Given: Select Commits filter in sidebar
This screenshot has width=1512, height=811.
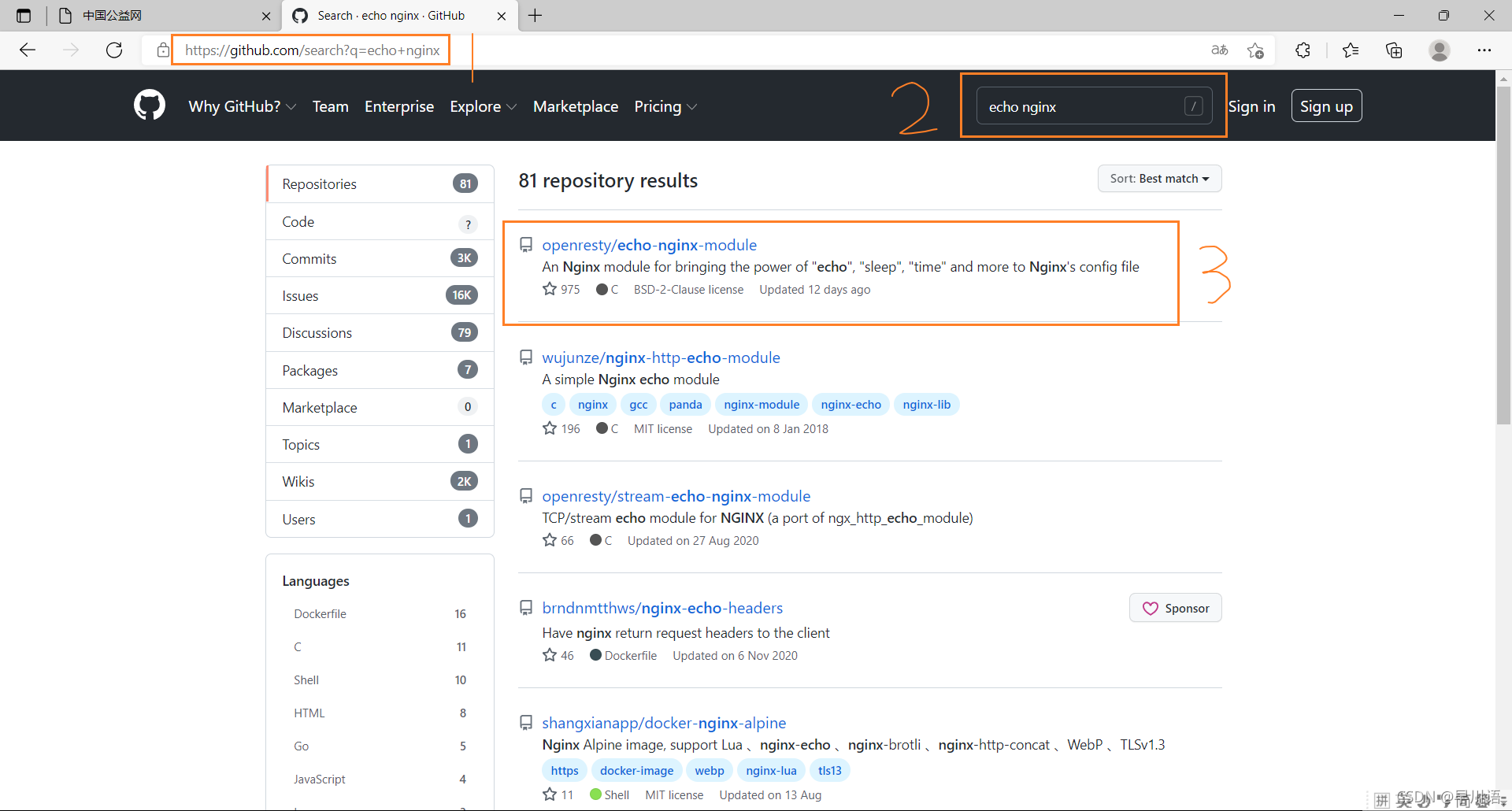Looking at the screenshot, I should coord(380,259).
